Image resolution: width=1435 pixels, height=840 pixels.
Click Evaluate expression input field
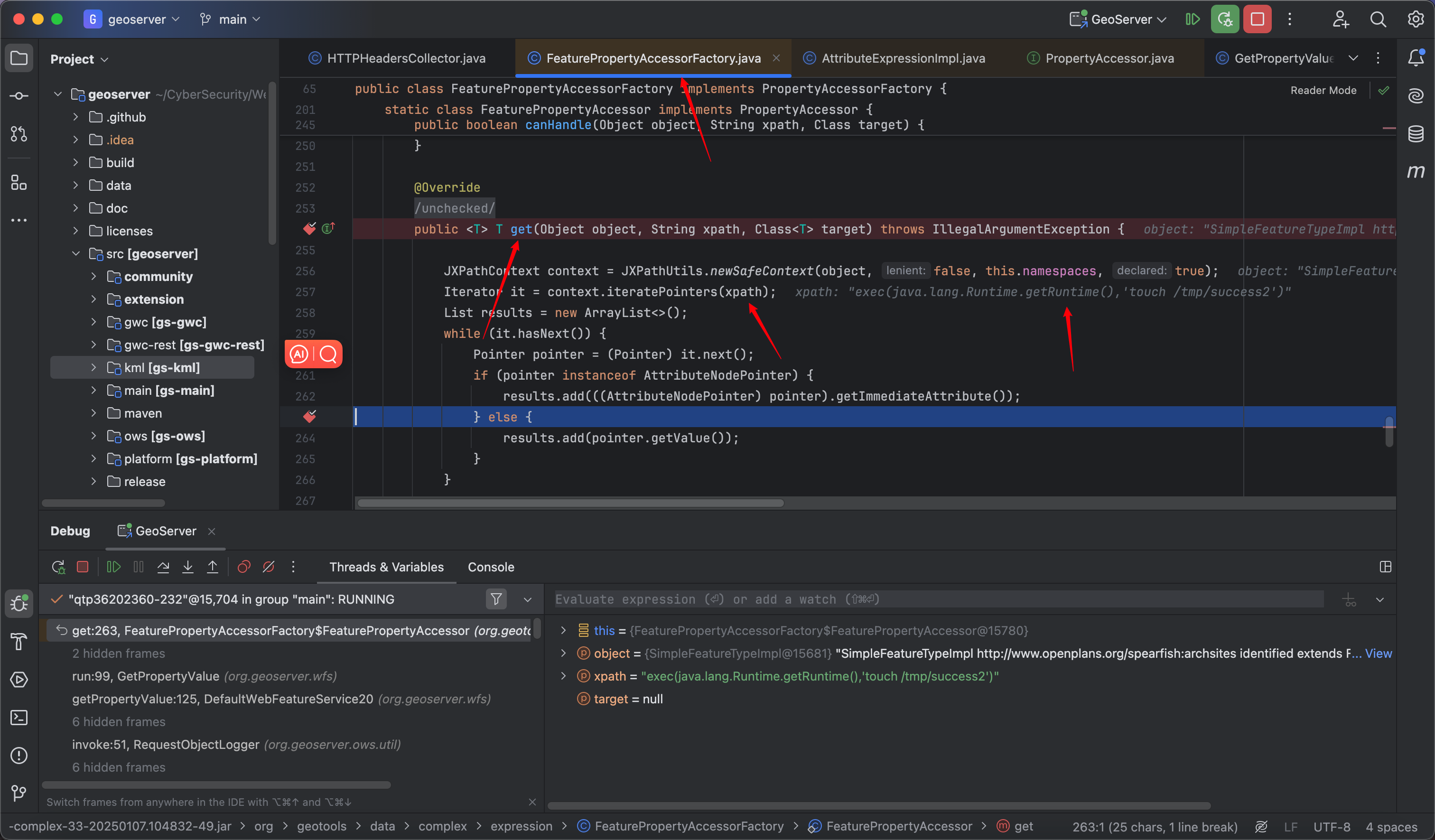click(x=939, y=599)
